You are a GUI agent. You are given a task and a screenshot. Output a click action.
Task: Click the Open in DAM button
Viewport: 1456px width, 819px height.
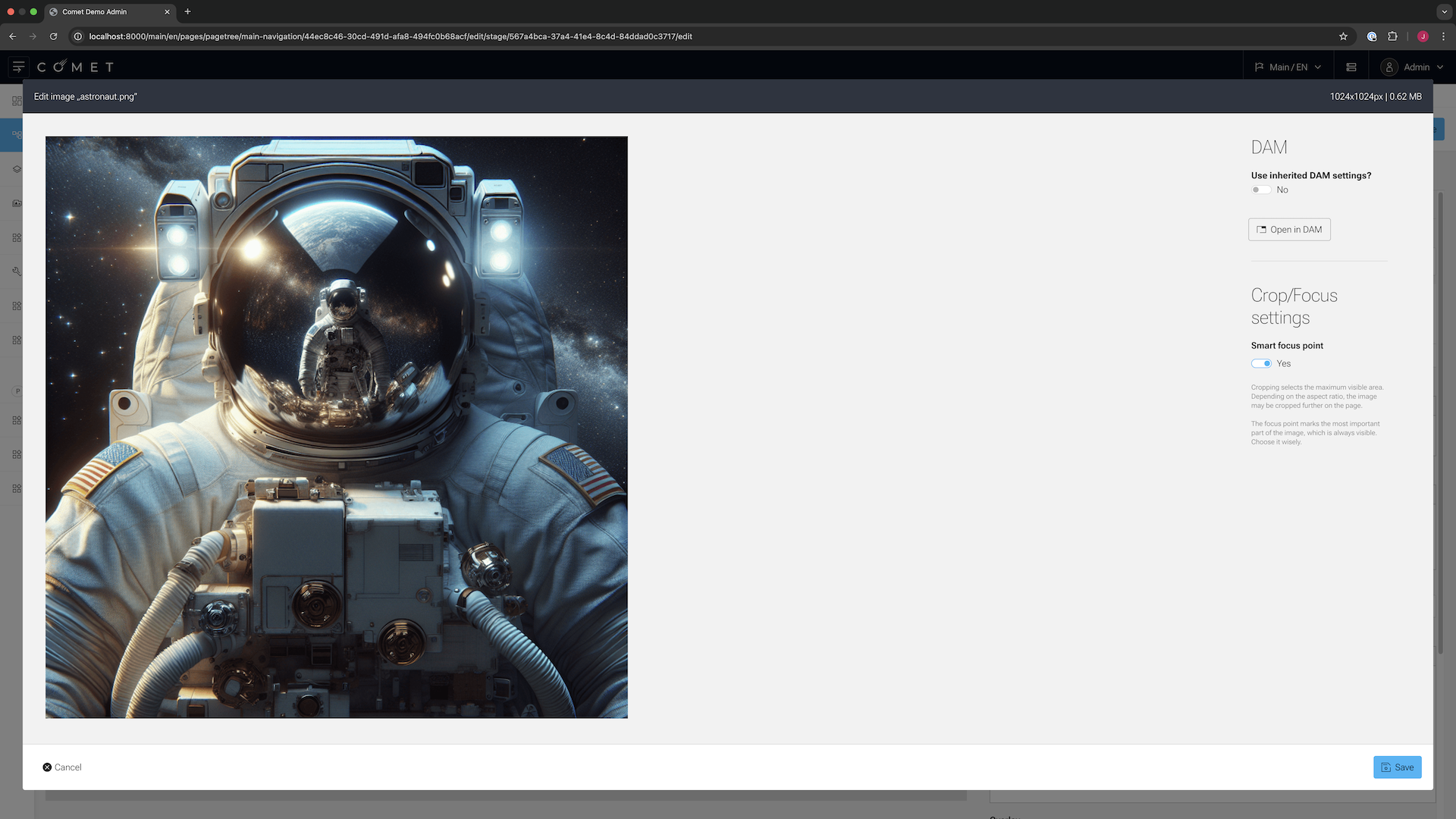1289,230
